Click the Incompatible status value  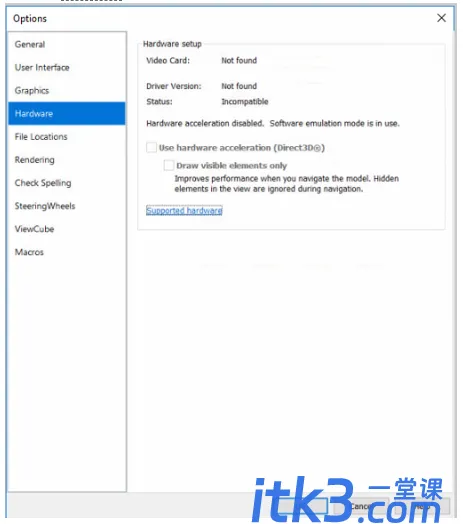tap(245, 102)
